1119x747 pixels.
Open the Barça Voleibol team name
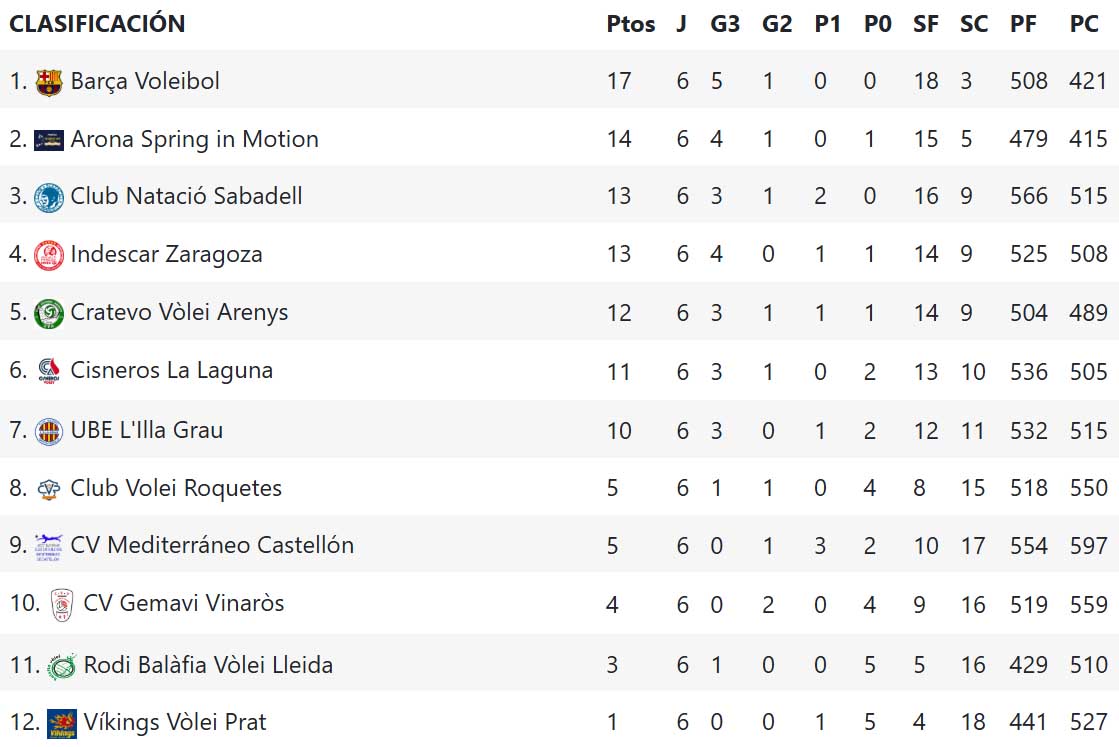tap(145, 82)
